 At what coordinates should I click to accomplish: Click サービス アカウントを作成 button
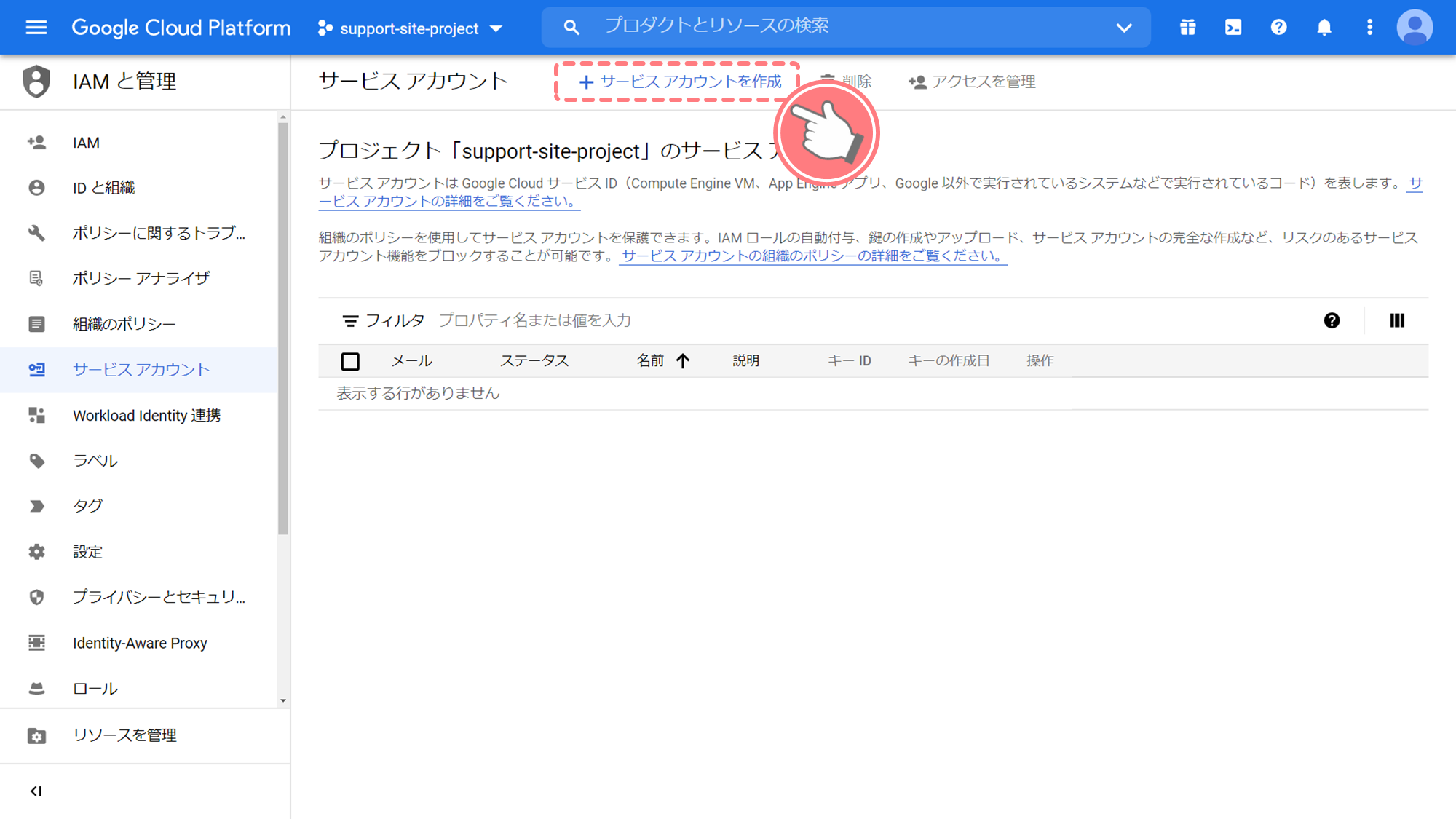[x=680, y=82]
